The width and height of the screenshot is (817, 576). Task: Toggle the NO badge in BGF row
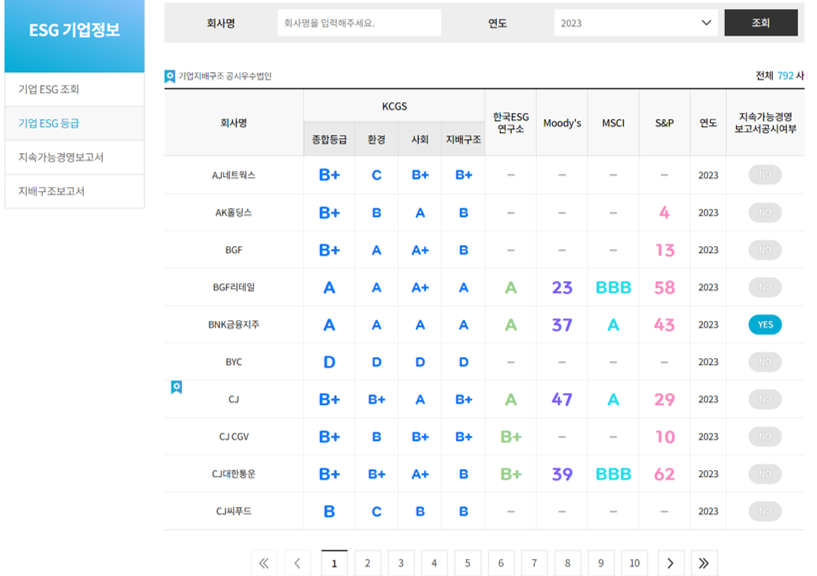point(765,250)
